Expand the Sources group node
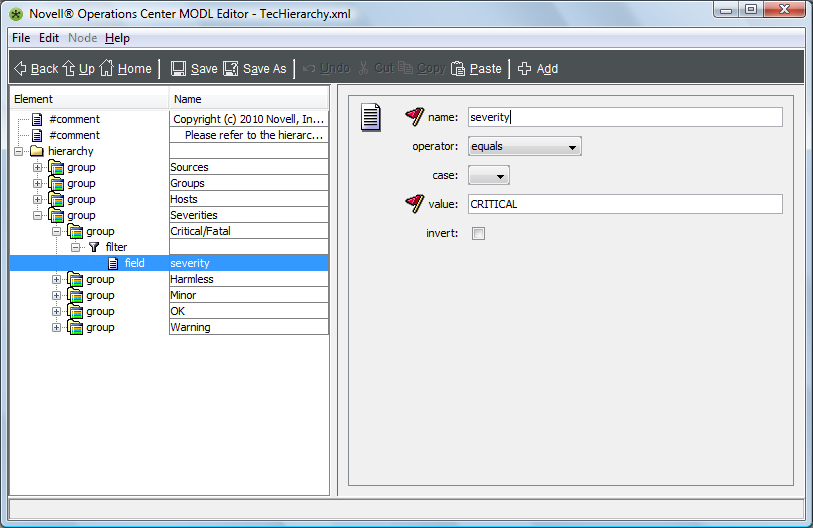813x528 pixels. 37,168
